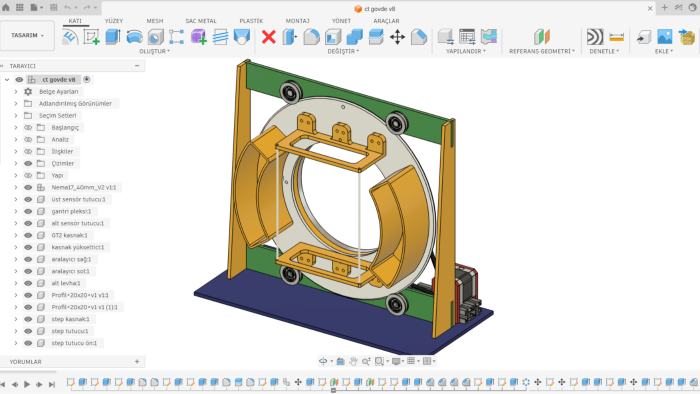Select the Move/Copy arrows tool
700x394 pixels.
(397, 37)
